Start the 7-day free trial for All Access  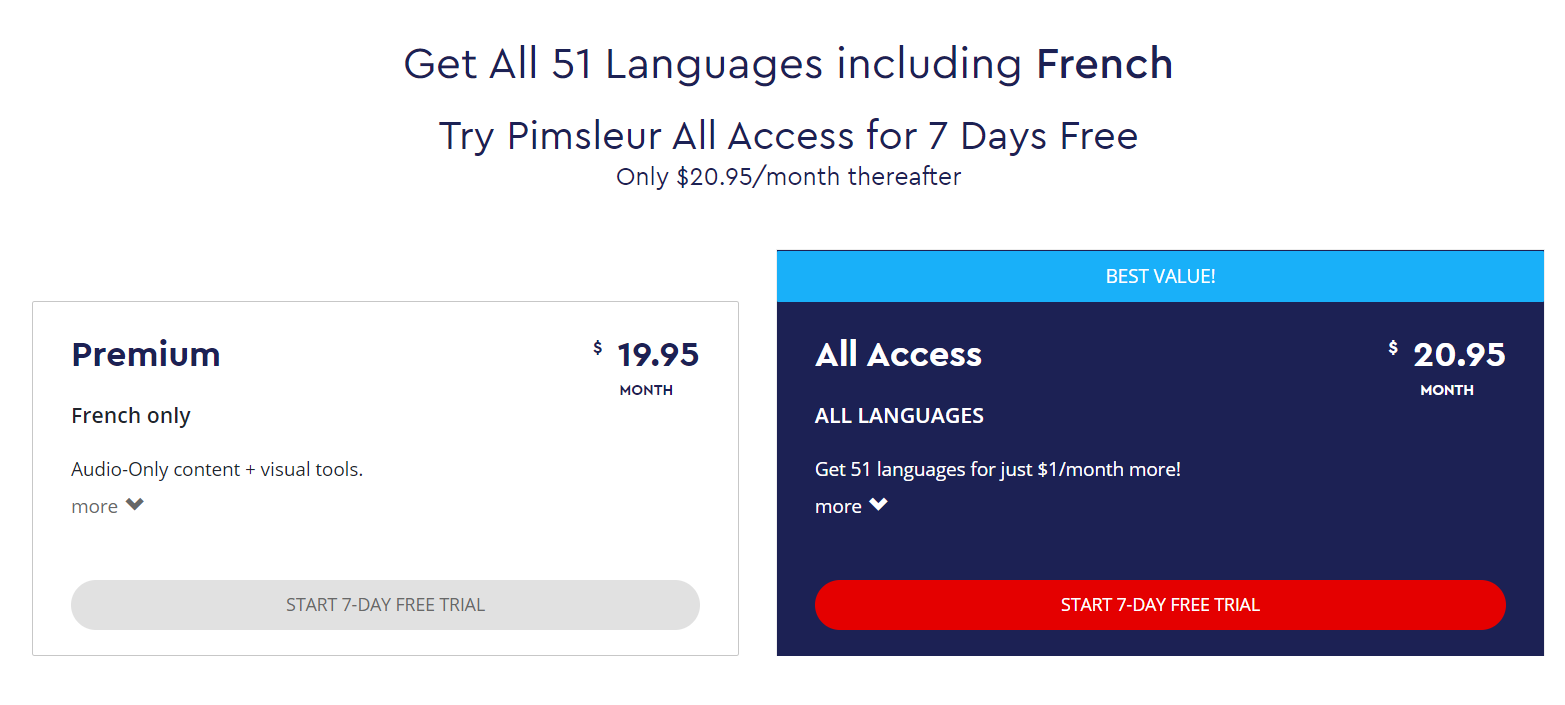tap(1160, 605)
